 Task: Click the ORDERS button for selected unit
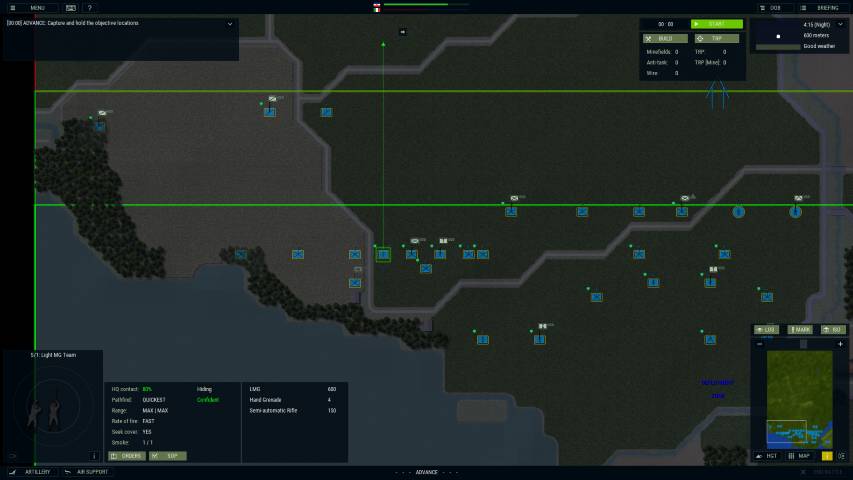click(x=127, y=456)
